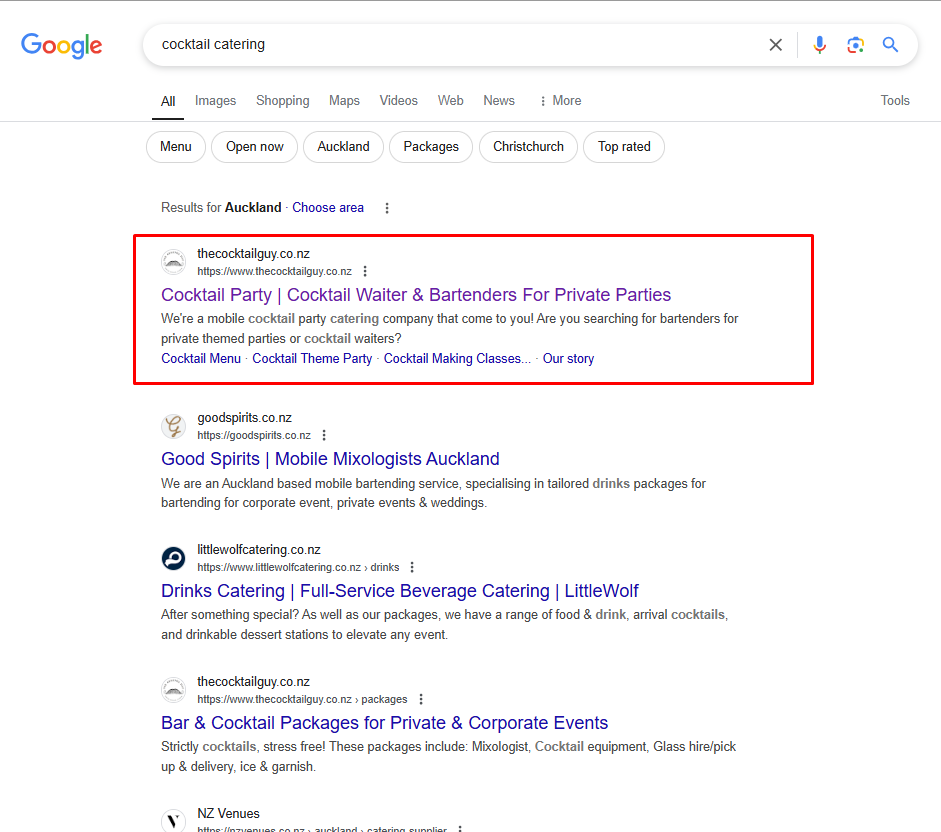This screenshot has width=941, height=832.
Task: Select the All tab
Action: [168, 101]
